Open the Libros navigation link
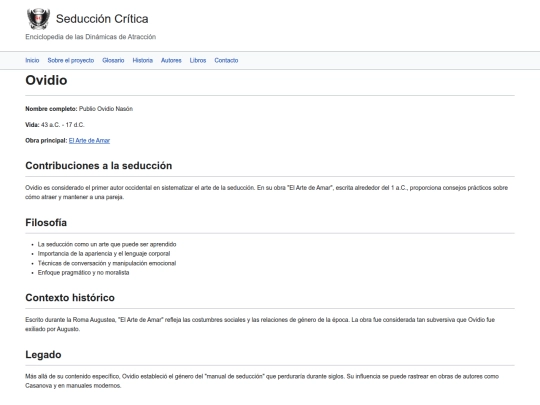540x405 pixels. click(198, 60)
